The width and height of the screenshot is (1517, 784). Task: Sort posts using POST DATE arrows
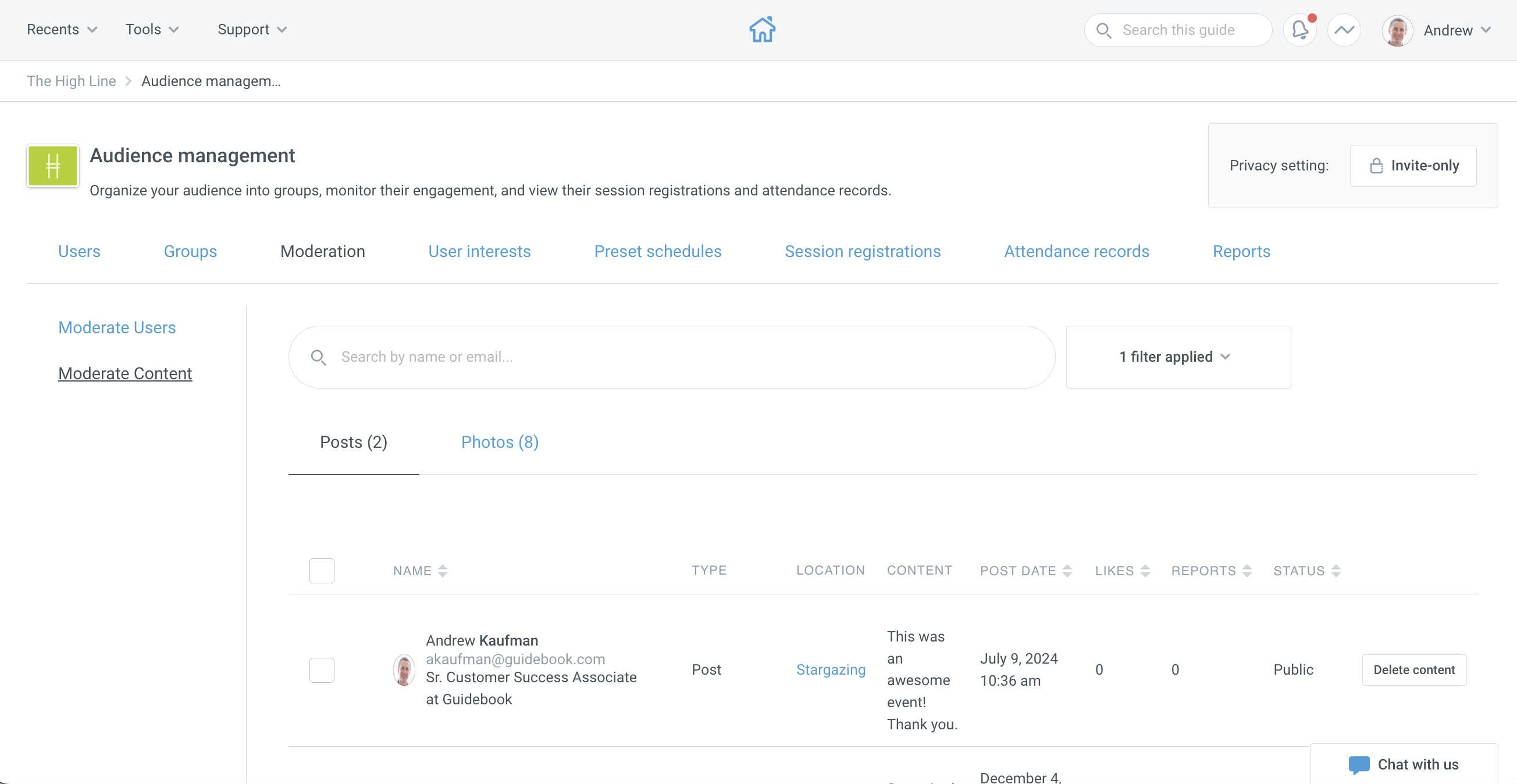1069,570
